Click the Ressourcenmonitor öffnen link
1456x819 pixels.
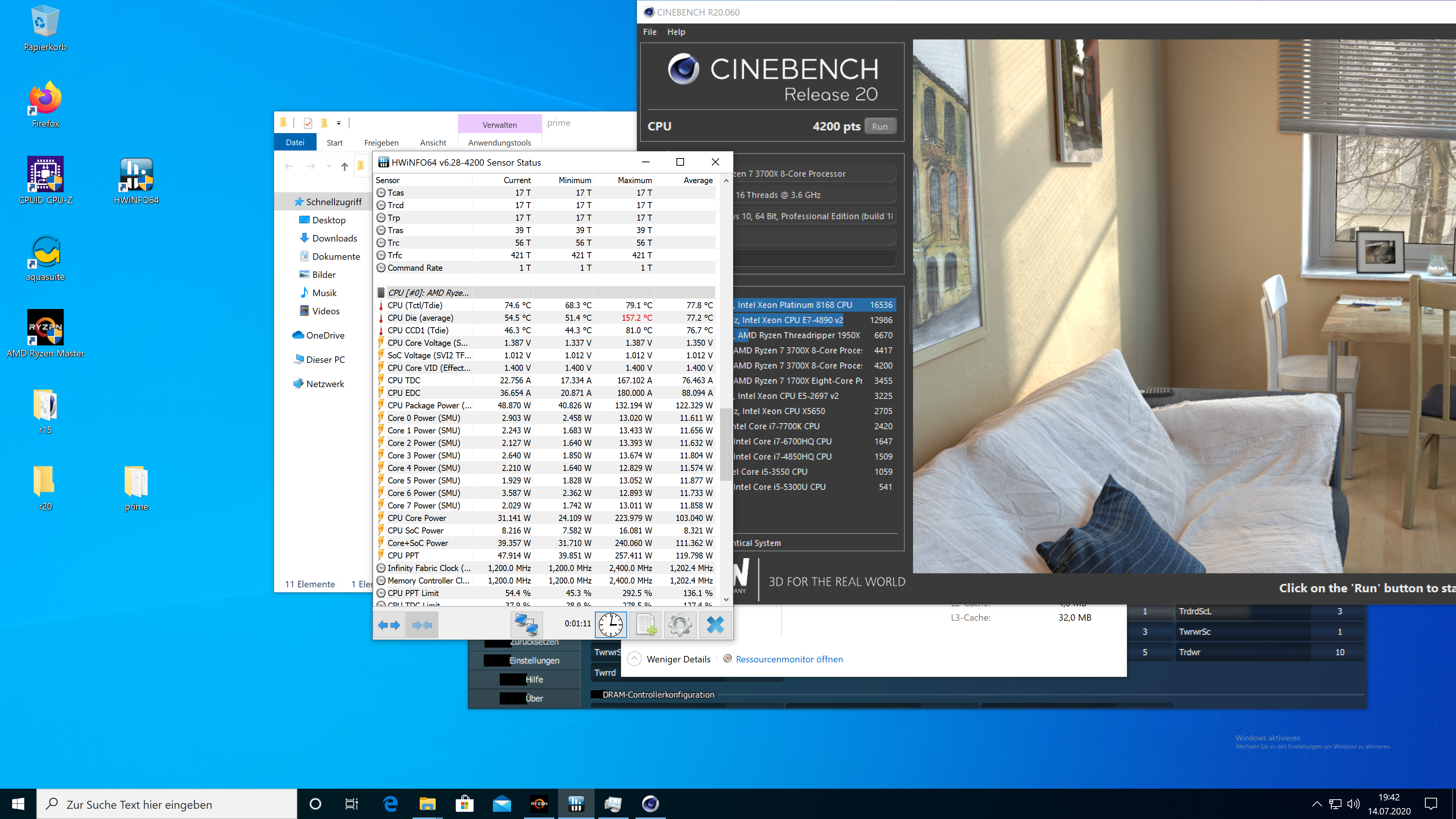tap(789, 659)
